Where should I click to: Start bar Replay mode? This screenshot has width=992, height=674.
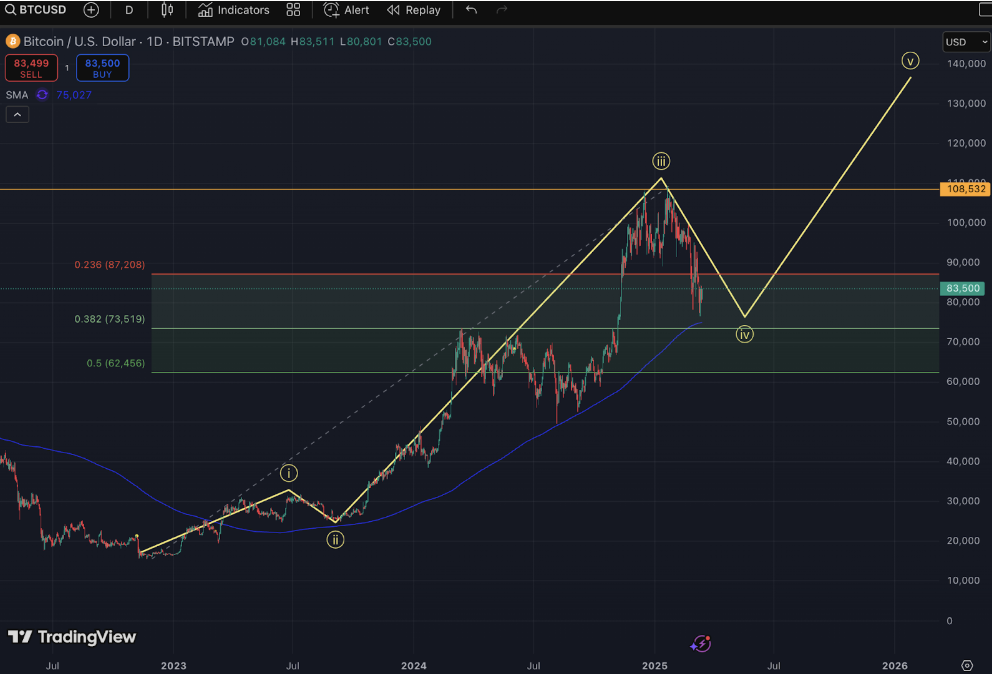click(x=414, y=10)
